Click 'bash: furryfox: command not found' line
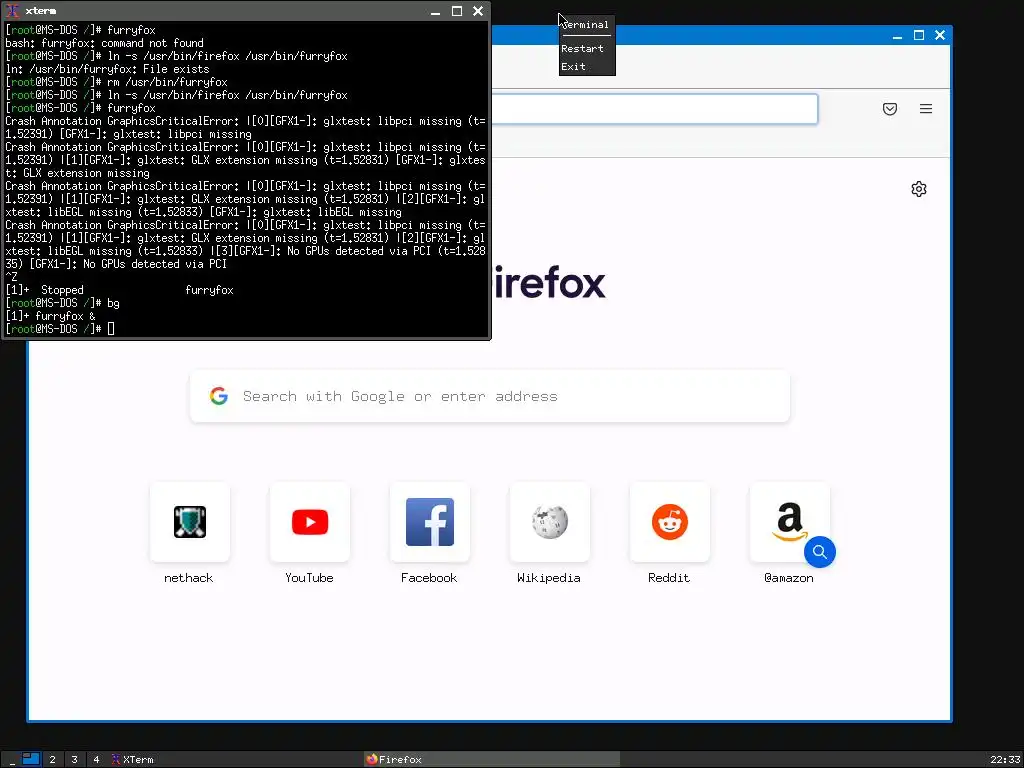This screenshot has width=1024, height=768. pyautogui.click(x=104, y=43)
